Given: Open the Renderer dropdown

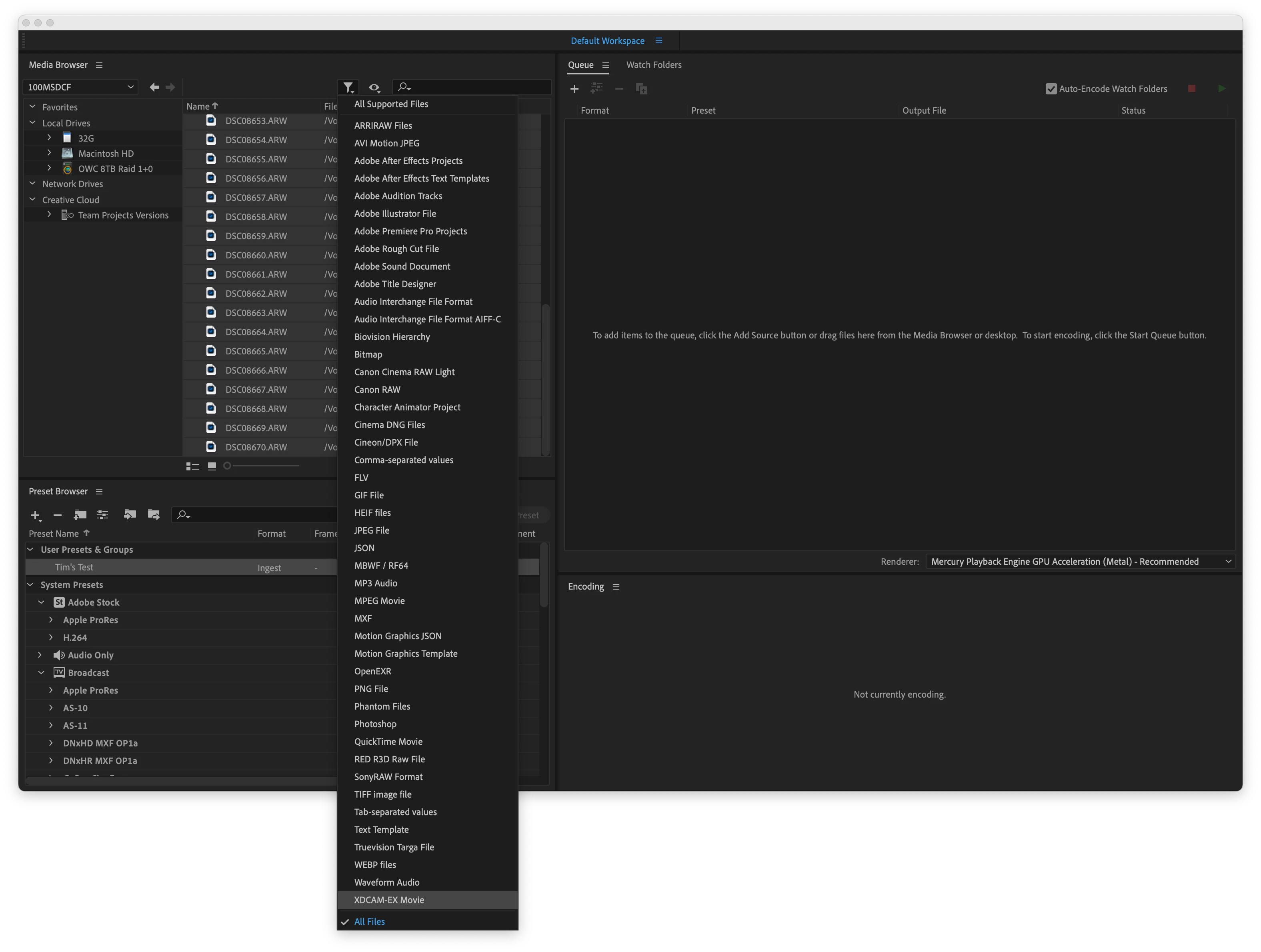Looking at the screenshot, I should click(1080, 562).
